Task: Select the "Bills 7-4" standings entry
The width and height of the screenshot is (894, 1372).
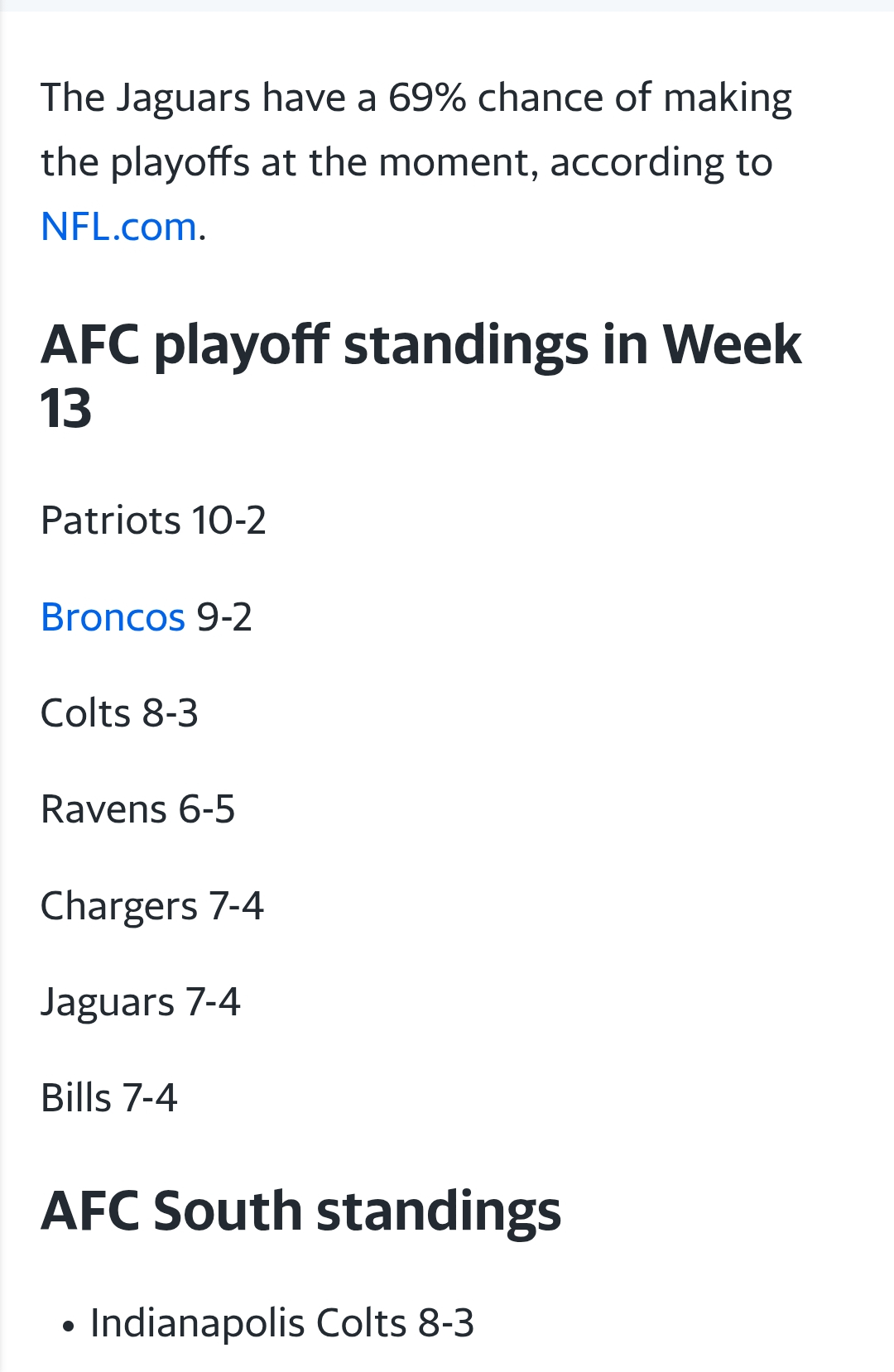Action: (x=108, y=1098)
